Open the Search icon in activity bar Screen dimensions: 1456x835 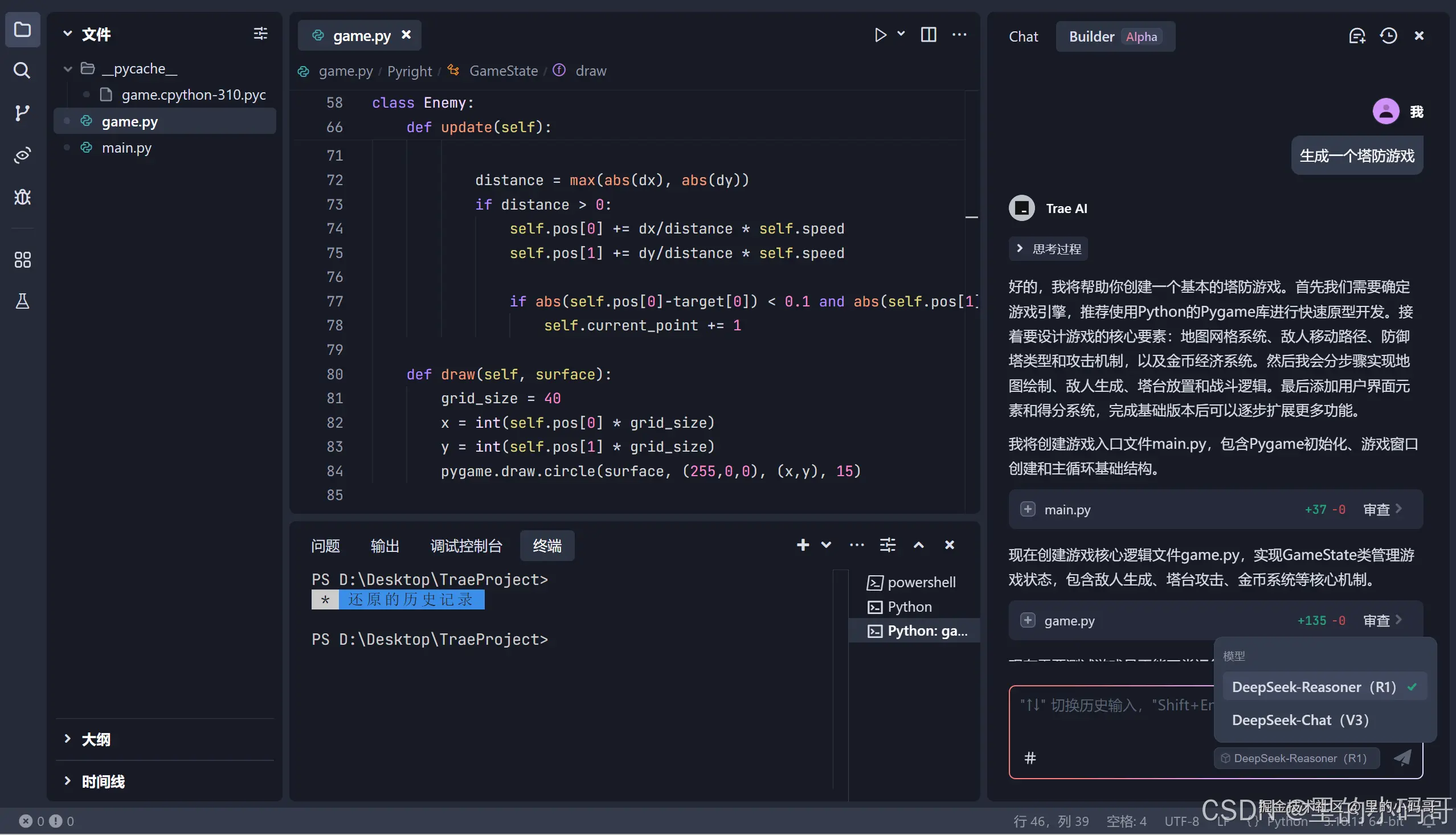pos(22,71)
